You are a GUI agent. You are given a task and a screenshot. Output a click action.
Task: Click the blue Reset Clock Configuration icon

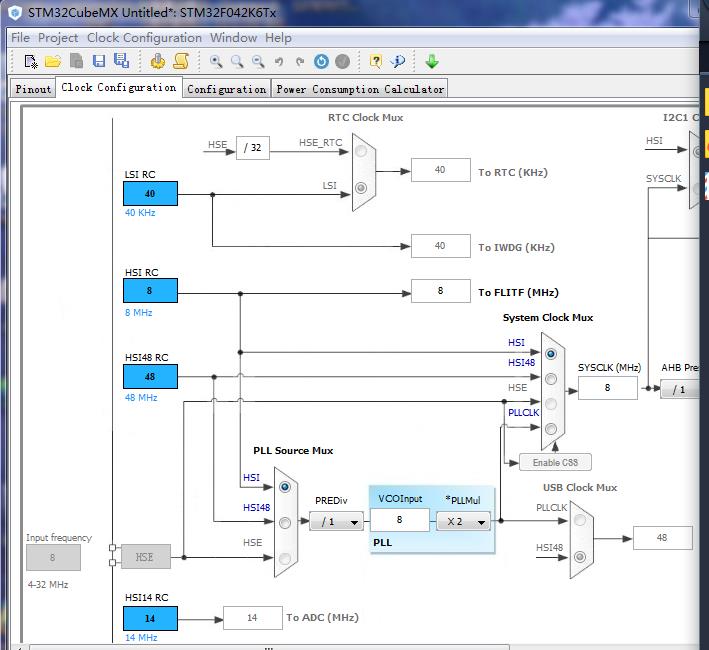(321, 62)
